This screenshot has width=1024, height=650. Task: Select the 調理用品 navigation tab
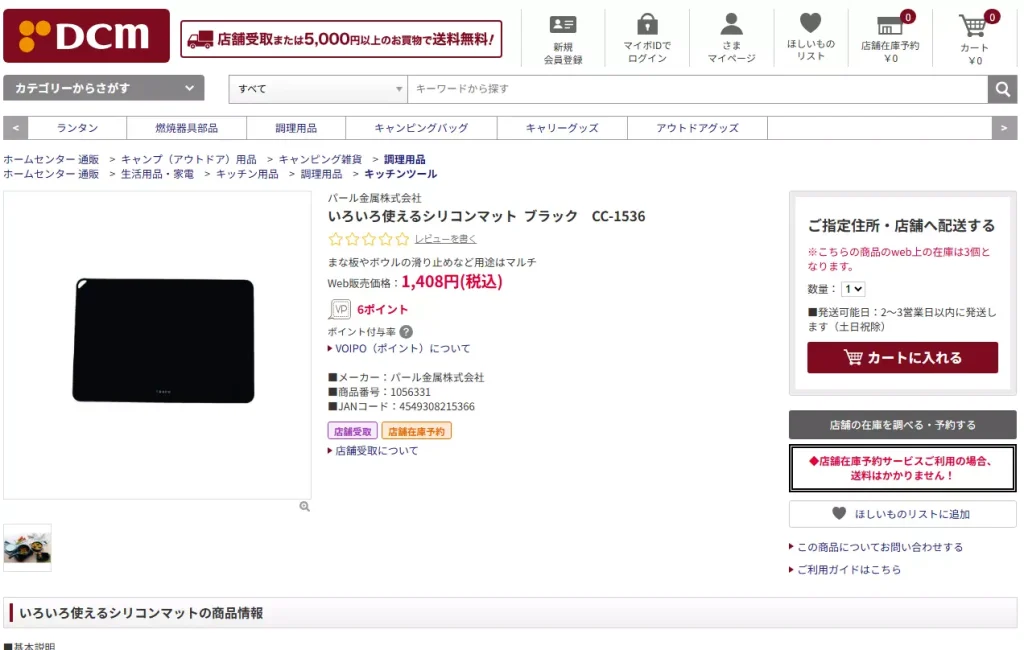point(294,128)
